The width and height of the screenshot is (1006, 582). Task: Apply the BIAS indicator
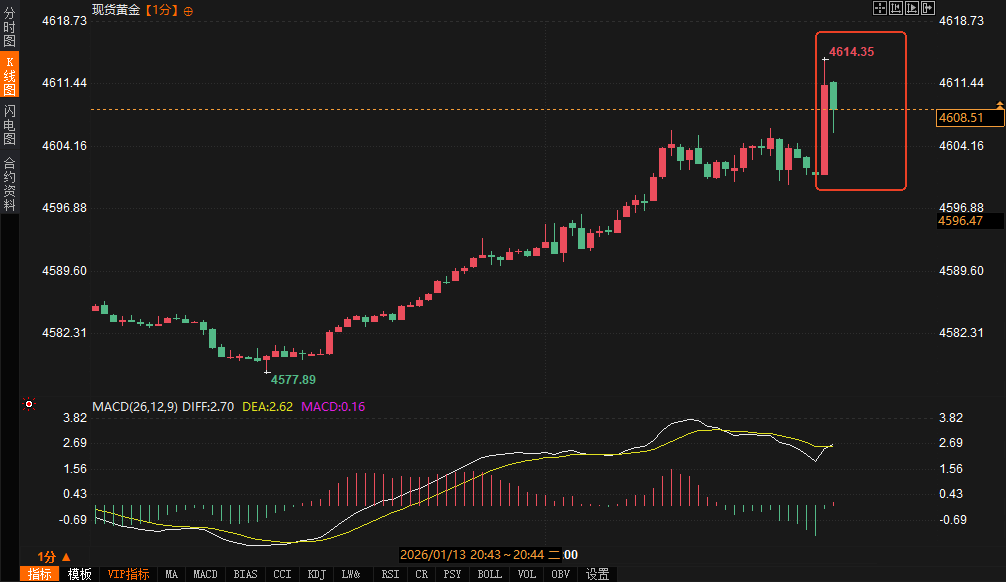point(245,574)
